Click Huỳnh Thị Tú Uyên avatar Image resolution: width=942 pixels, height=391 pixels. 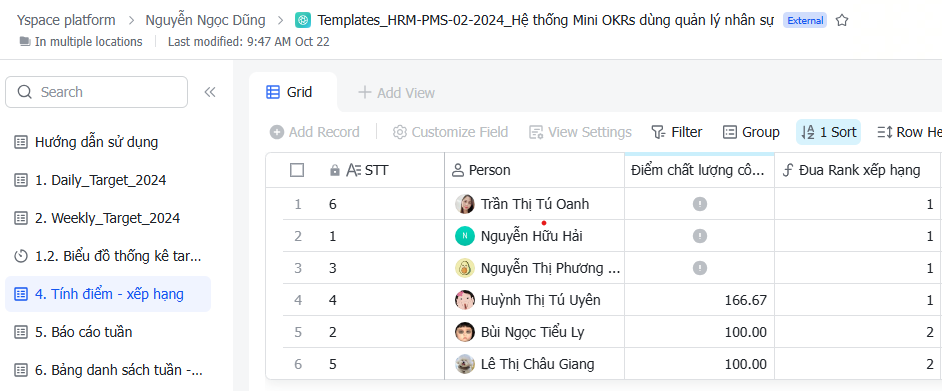pyautogui.click(x=465, y=300)
